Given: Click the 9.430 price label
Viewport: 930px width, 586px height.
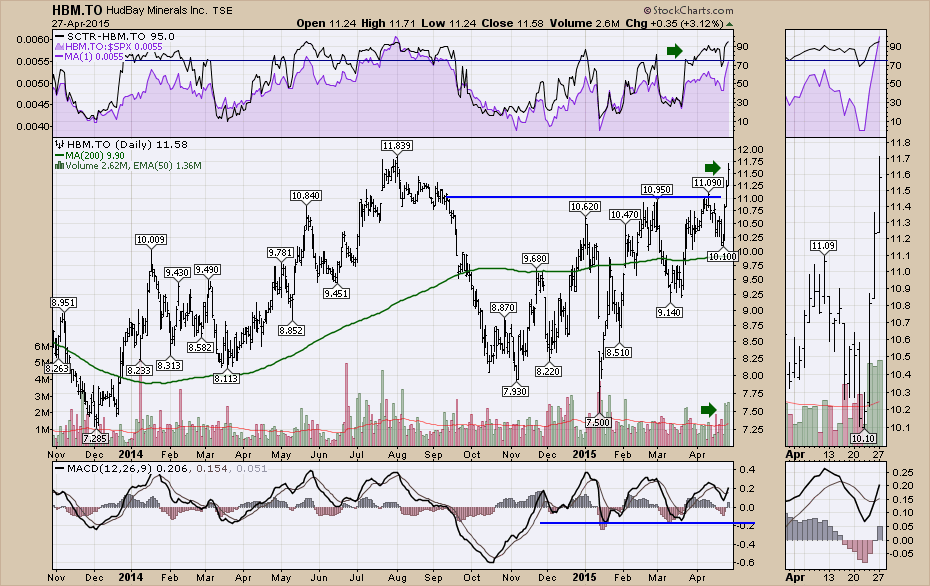Looking at the screenshot, I should [x=177, y=272].
